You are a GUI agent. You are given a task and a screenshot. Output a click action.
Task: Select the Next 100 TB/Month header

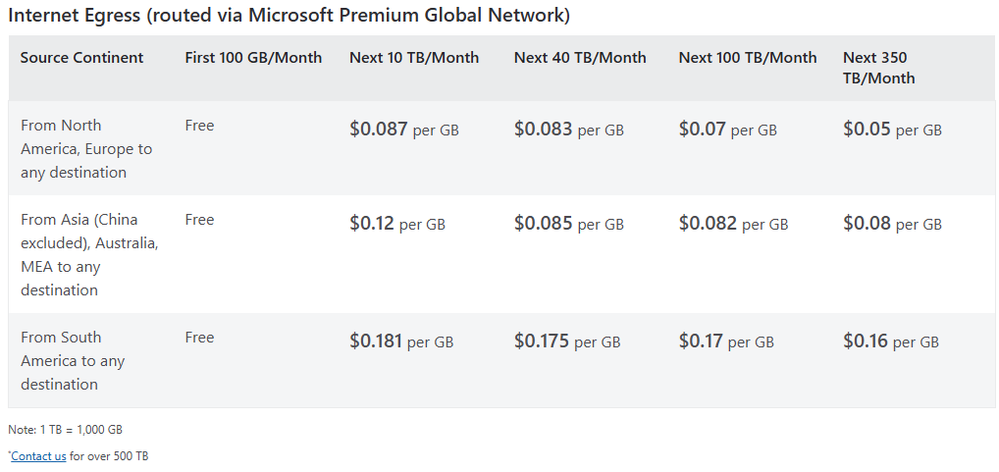tap(747, 58)
